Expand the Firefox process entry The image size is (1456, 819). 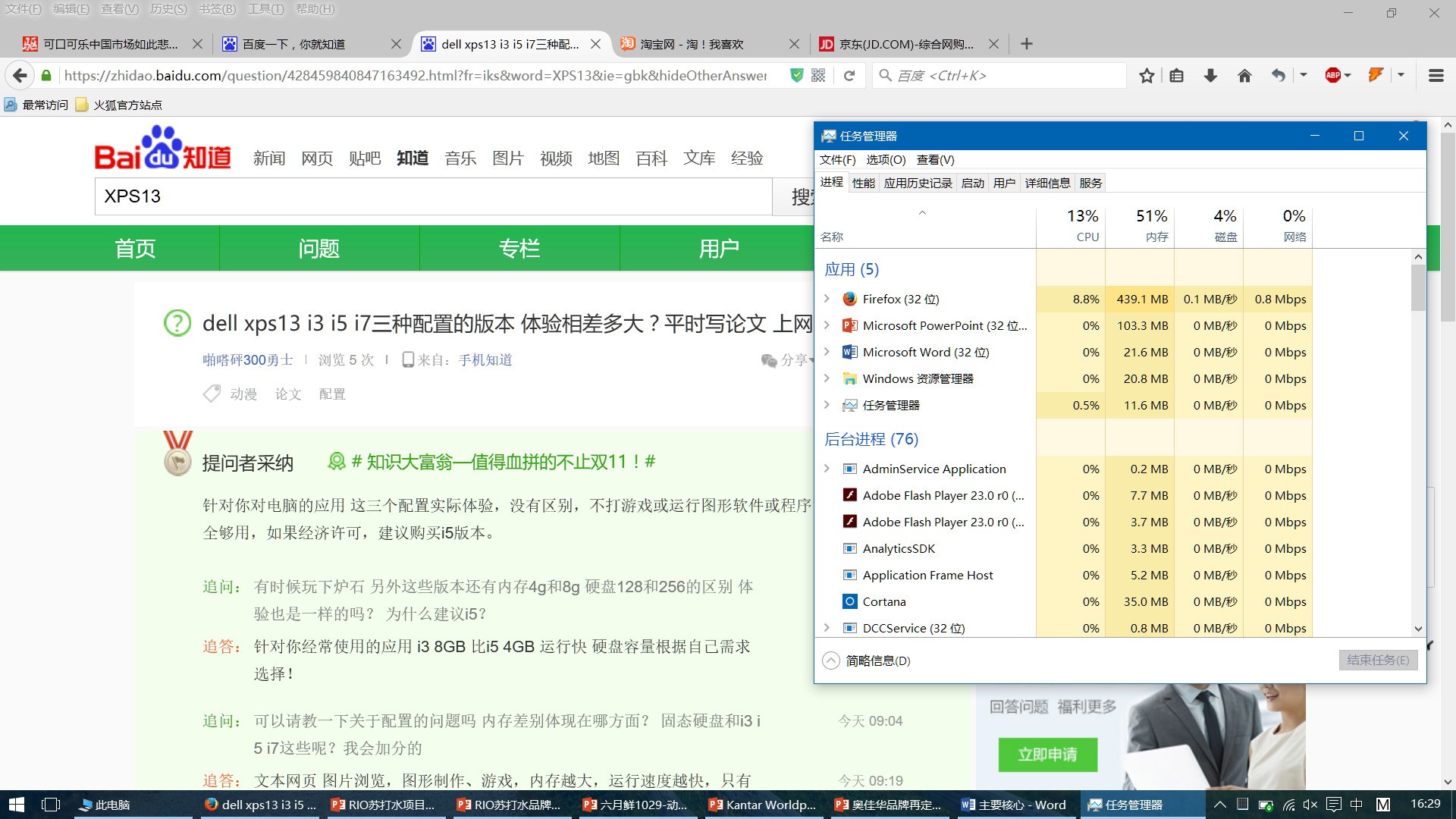click(827, 299)
